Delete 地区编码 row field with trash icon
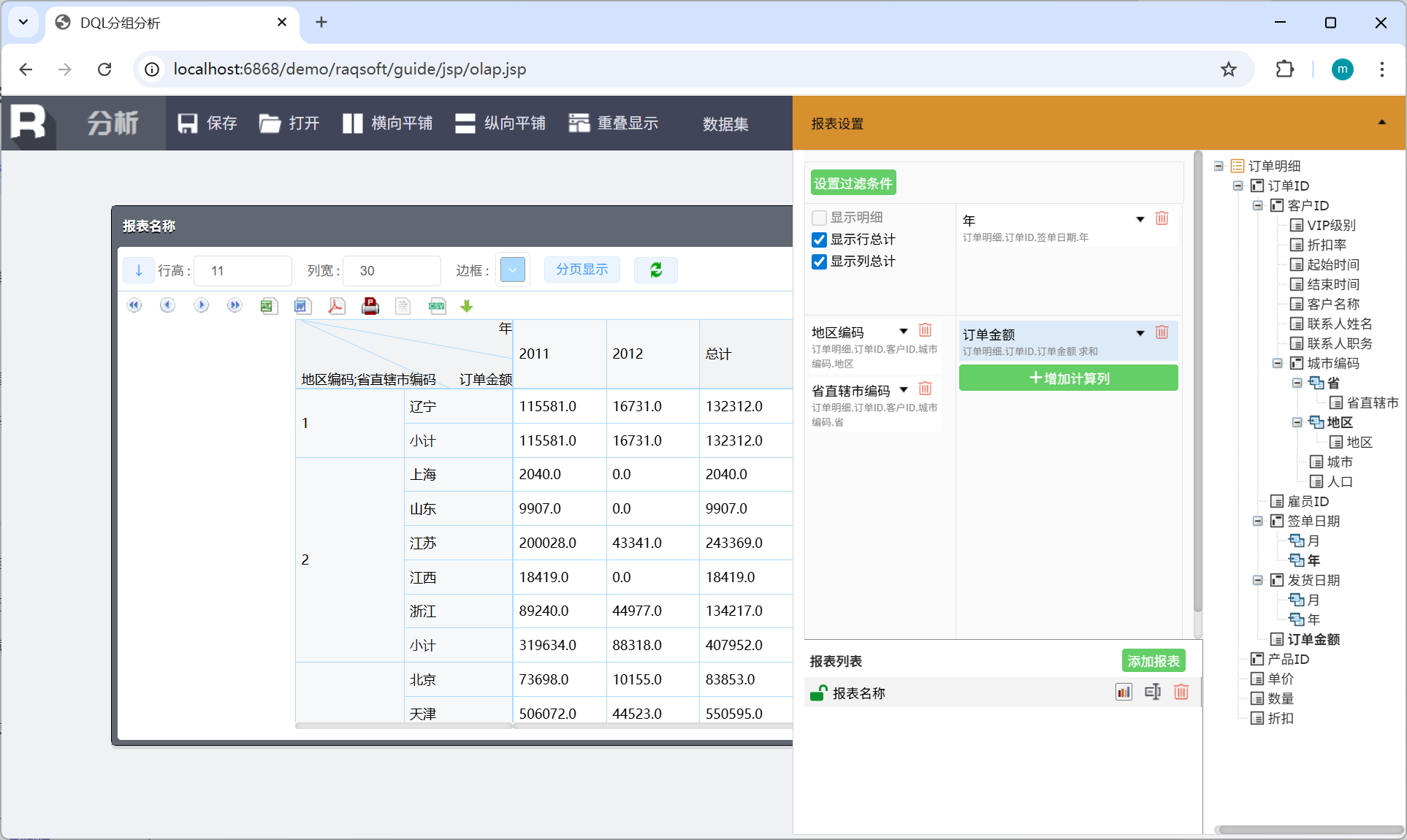The width and height of the screenshot is (1407, 840). (925, 330)
